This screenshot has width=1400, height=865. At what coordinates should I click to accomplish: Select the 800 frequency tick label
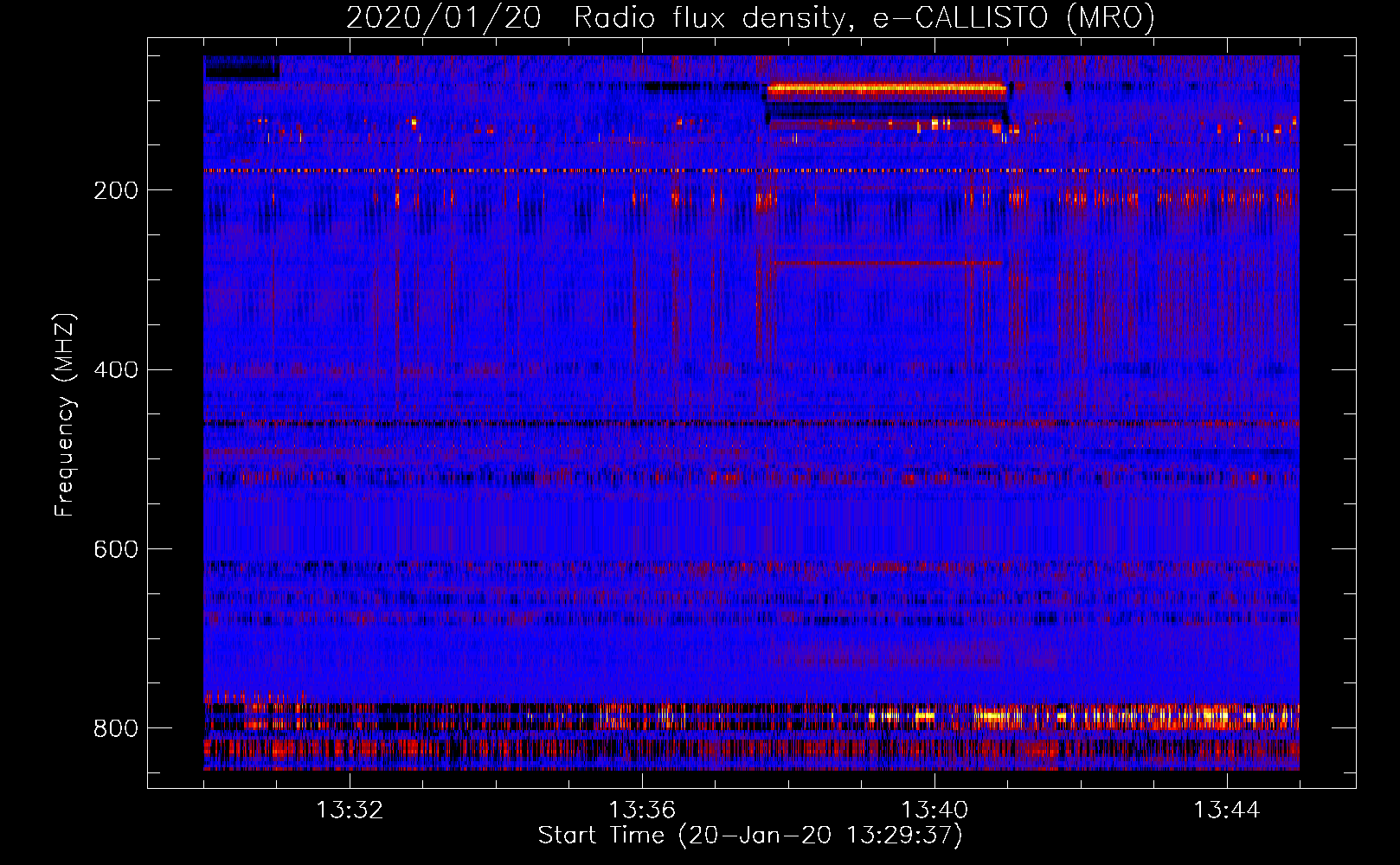click(116, 728)
